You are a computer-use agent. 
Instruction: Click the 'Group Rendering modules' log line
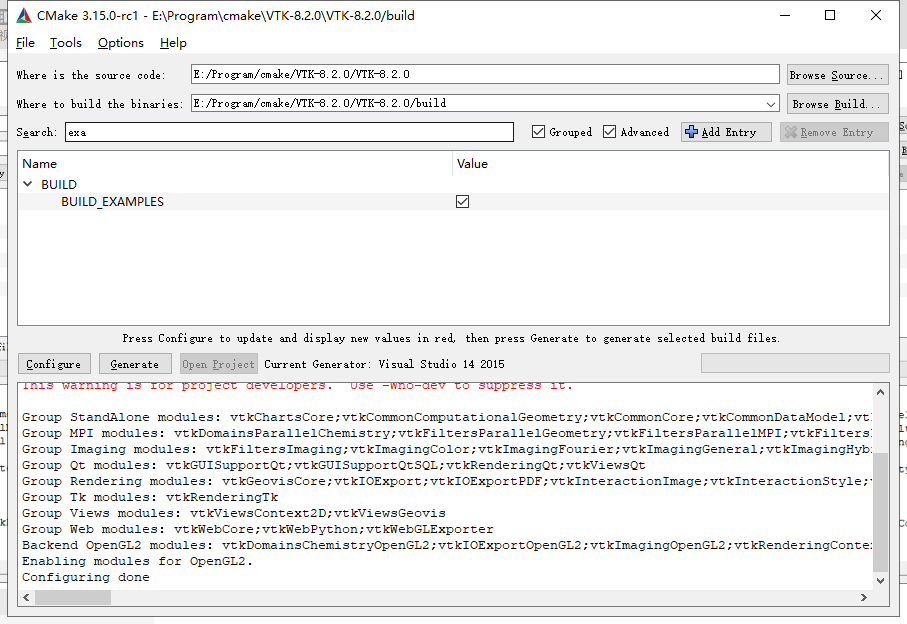447,481
